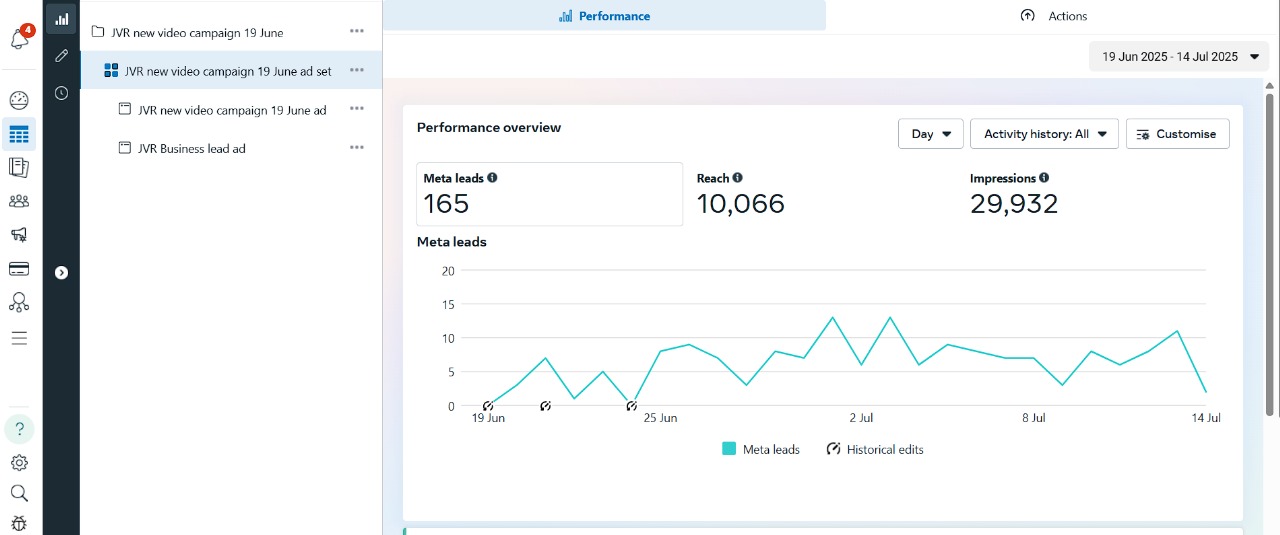Click the bug report icon
Image resolution: width=1280 pixels, height=535 pixels.
point(19,523)
